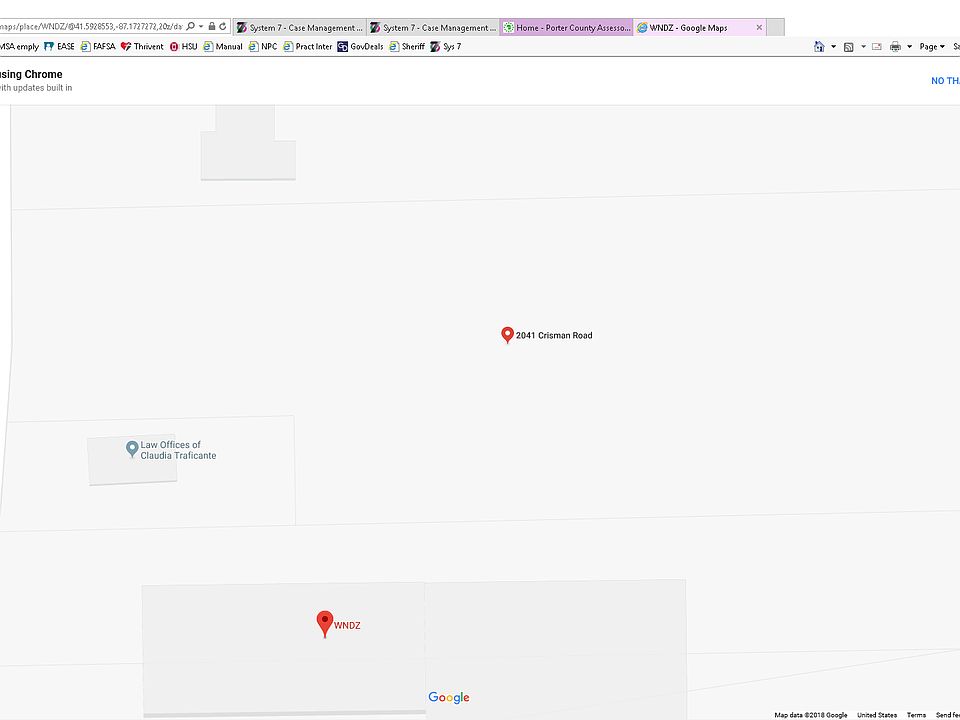Dismiss Chrome promo with NO THANKS
The width and height of the screenshot is (960, 720).
pos(945,81)
